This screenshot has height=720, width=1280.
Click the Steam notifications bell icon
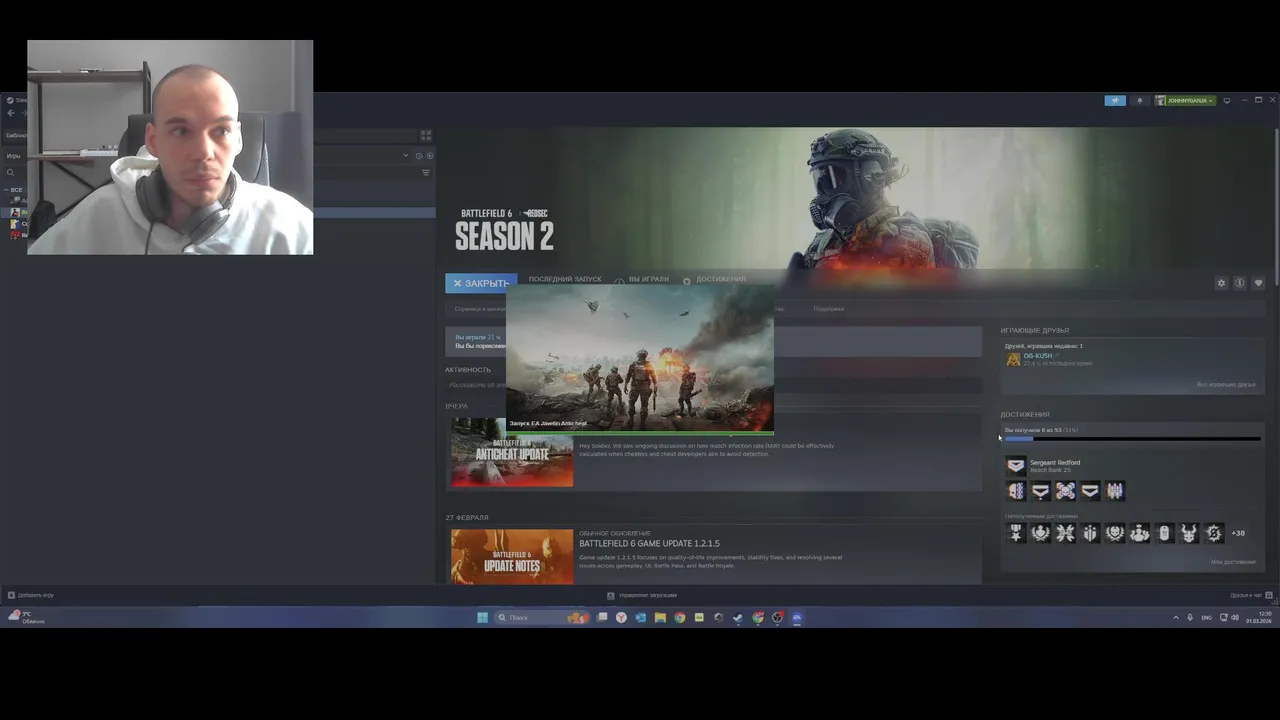pyautogui.click(x=1139, y=100)
